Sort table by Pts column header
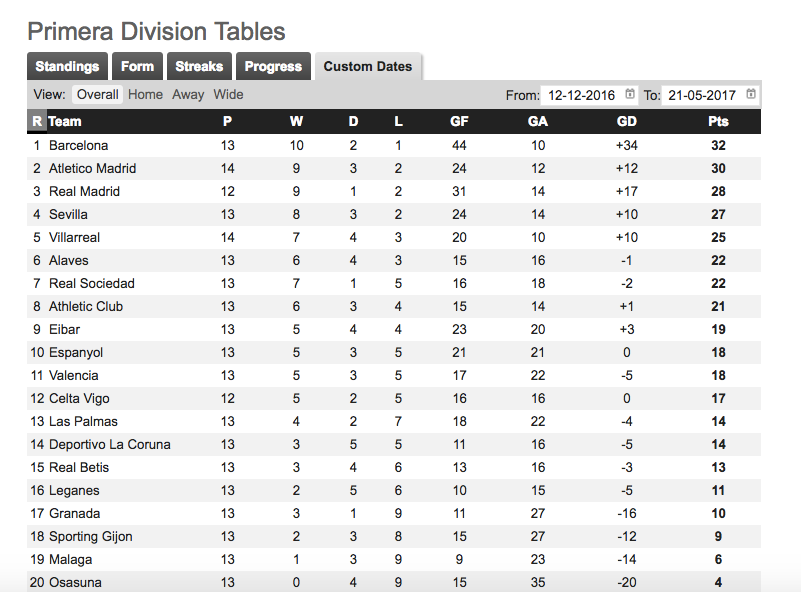Image resolution: width=801 pixels, height=592 pixels. (718, 122)
